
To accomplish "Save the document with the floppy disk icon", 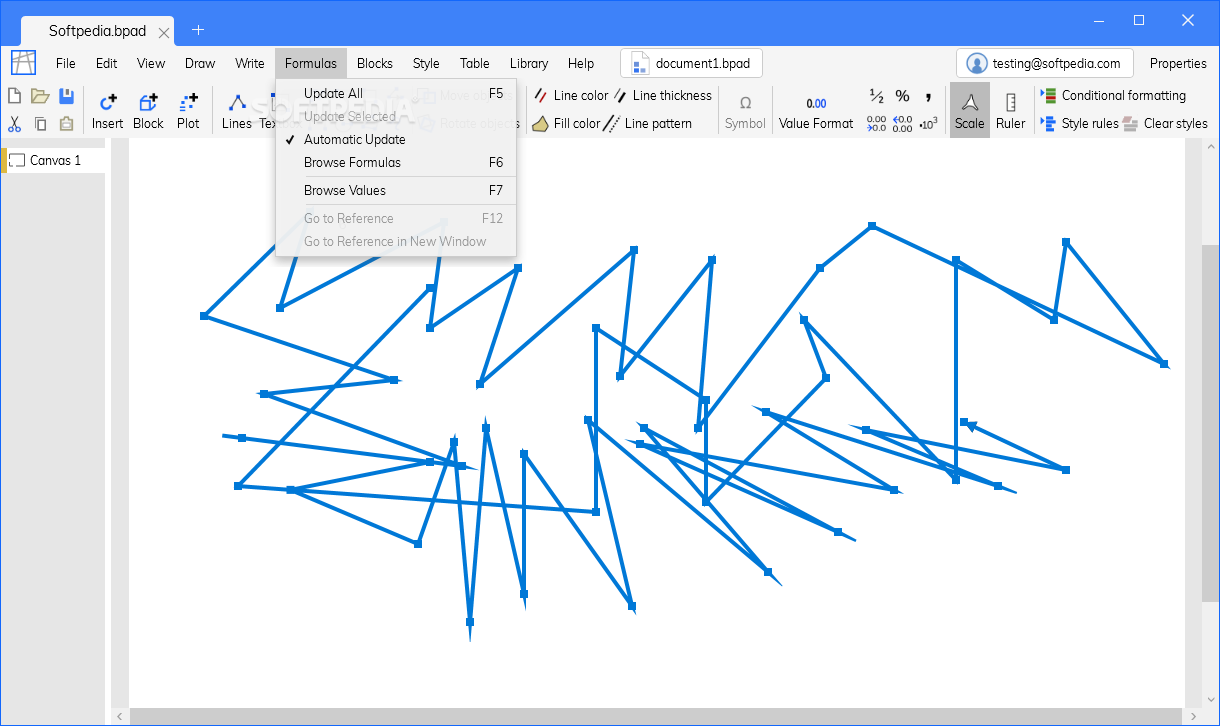I will click(66, 97).
